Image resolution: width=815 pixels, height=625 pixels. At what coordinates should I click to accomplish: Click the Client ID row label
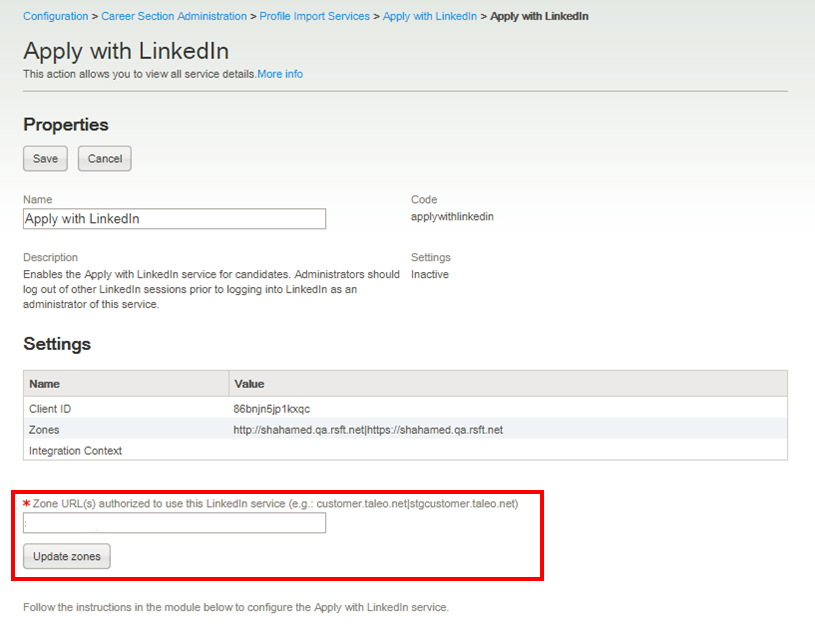(x=50, y=409)
